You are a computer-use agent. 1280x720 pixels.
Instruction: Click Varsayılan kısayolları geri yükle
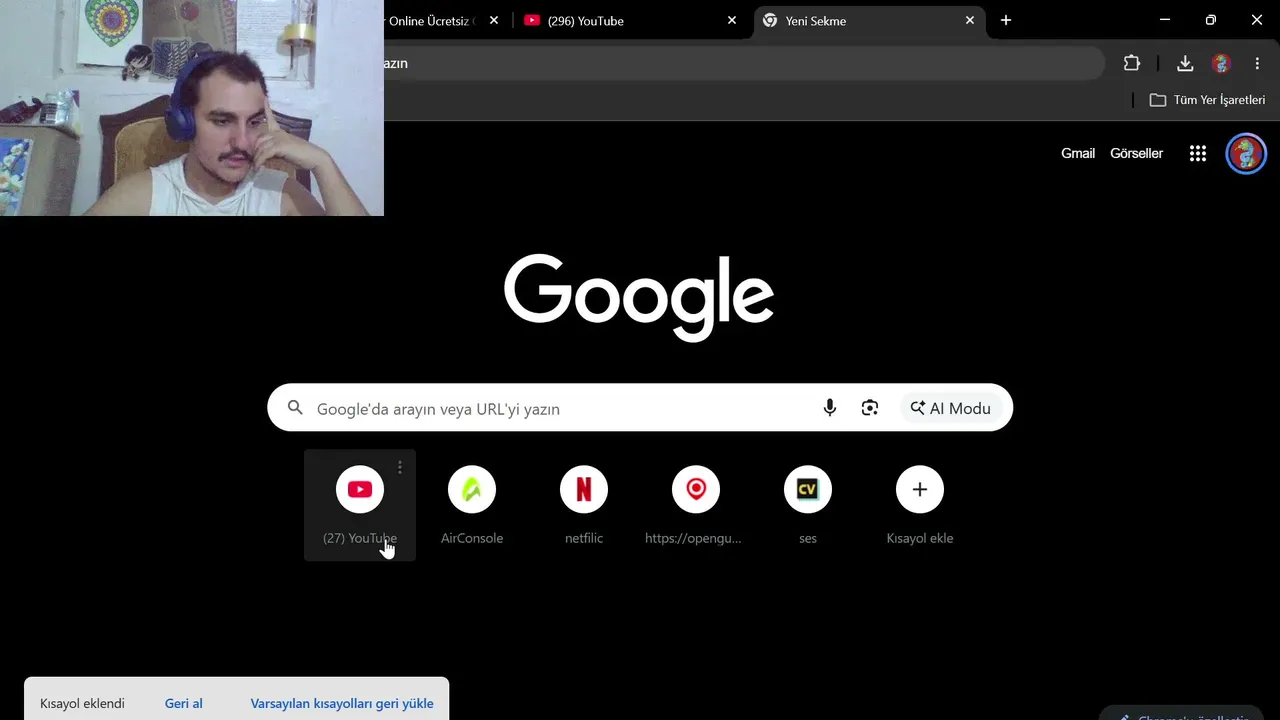342,704
